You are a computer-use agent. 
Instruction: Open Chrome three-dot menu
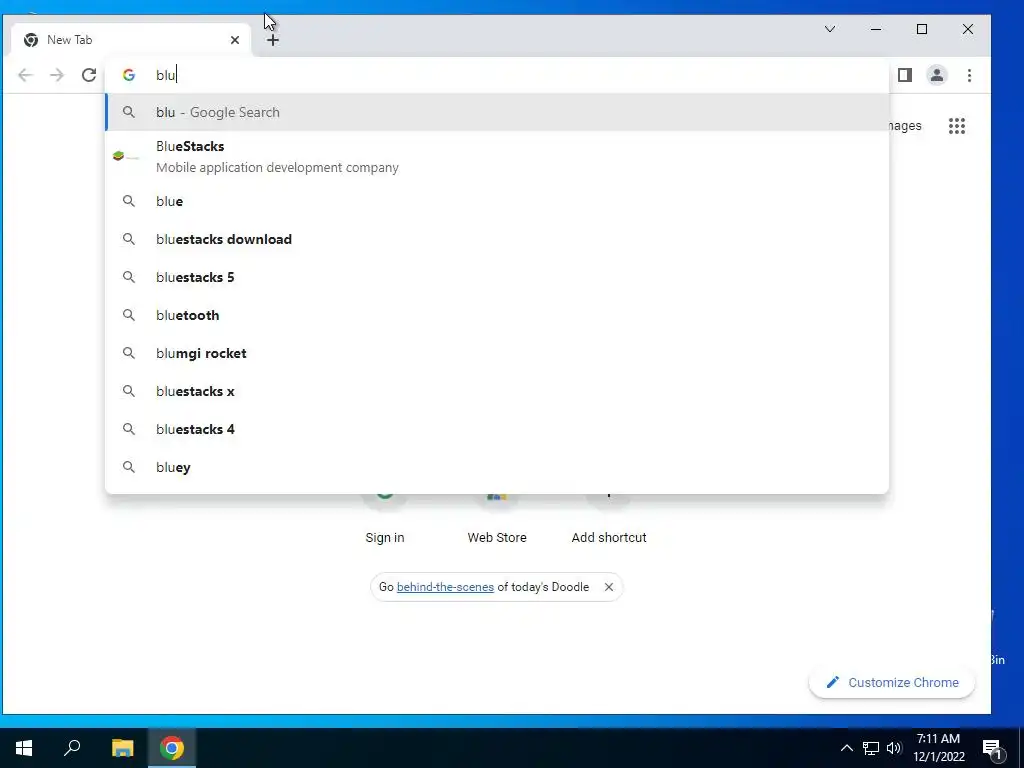(x=969, y=75)
